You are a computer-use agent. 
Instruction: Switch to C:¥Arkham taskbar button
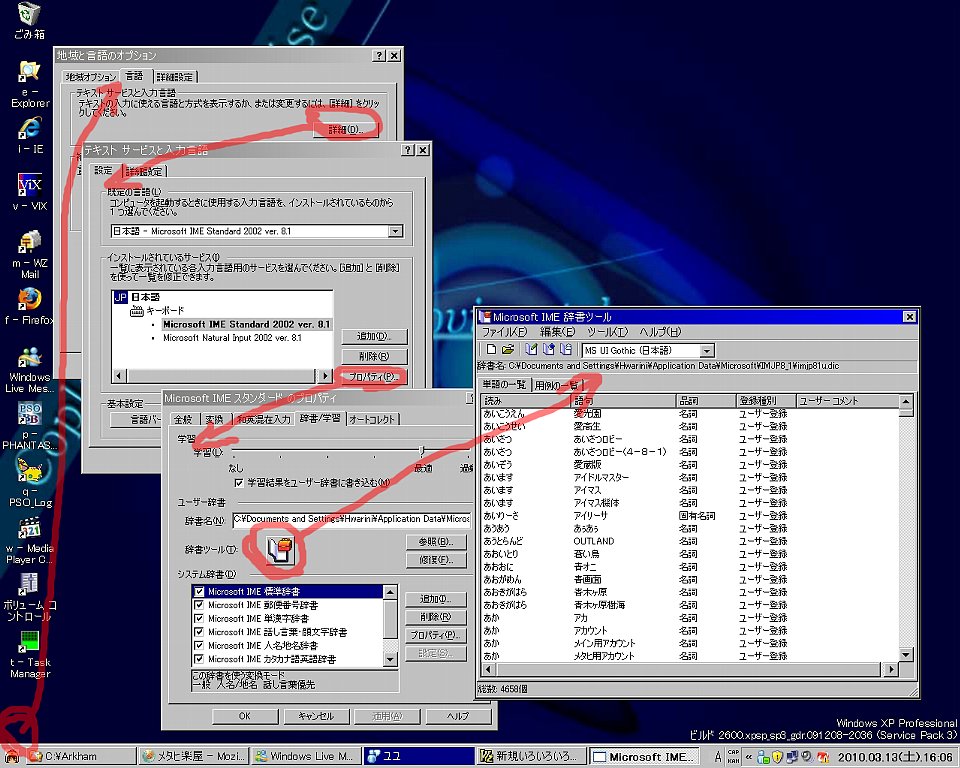(80, 757)
